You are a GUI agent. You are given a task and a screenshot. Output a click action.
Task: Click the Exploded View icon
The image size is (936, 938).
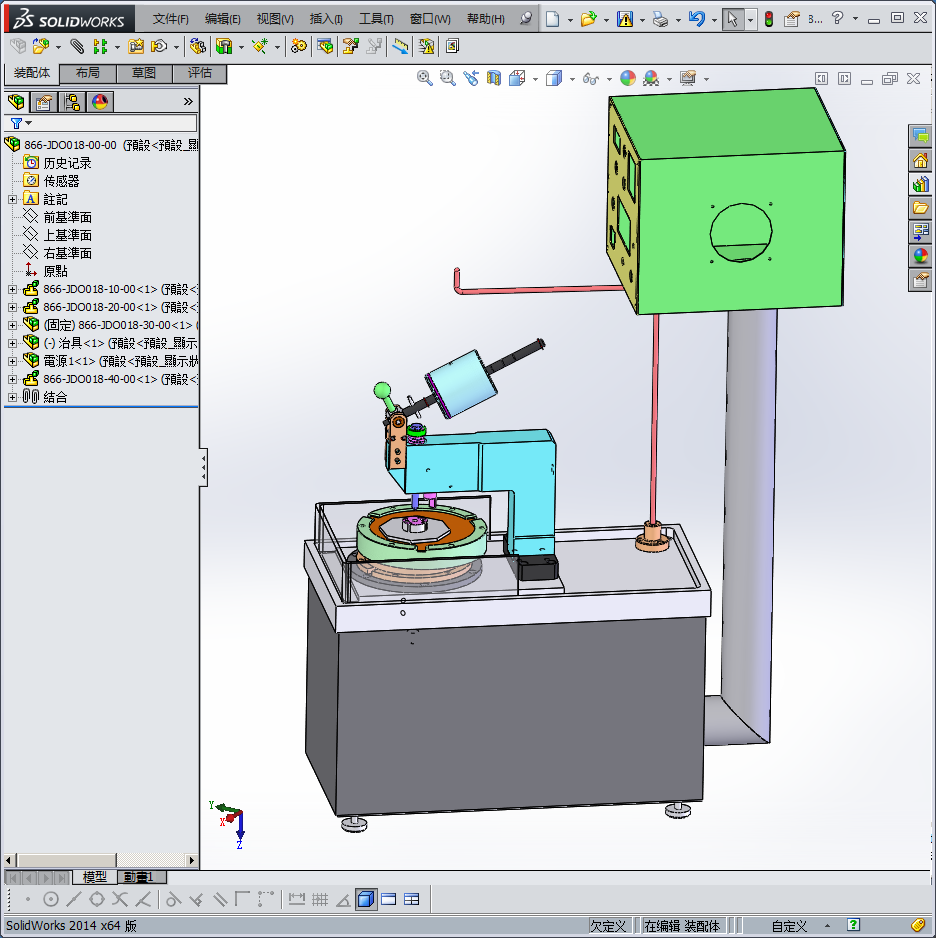coord(350,46)
